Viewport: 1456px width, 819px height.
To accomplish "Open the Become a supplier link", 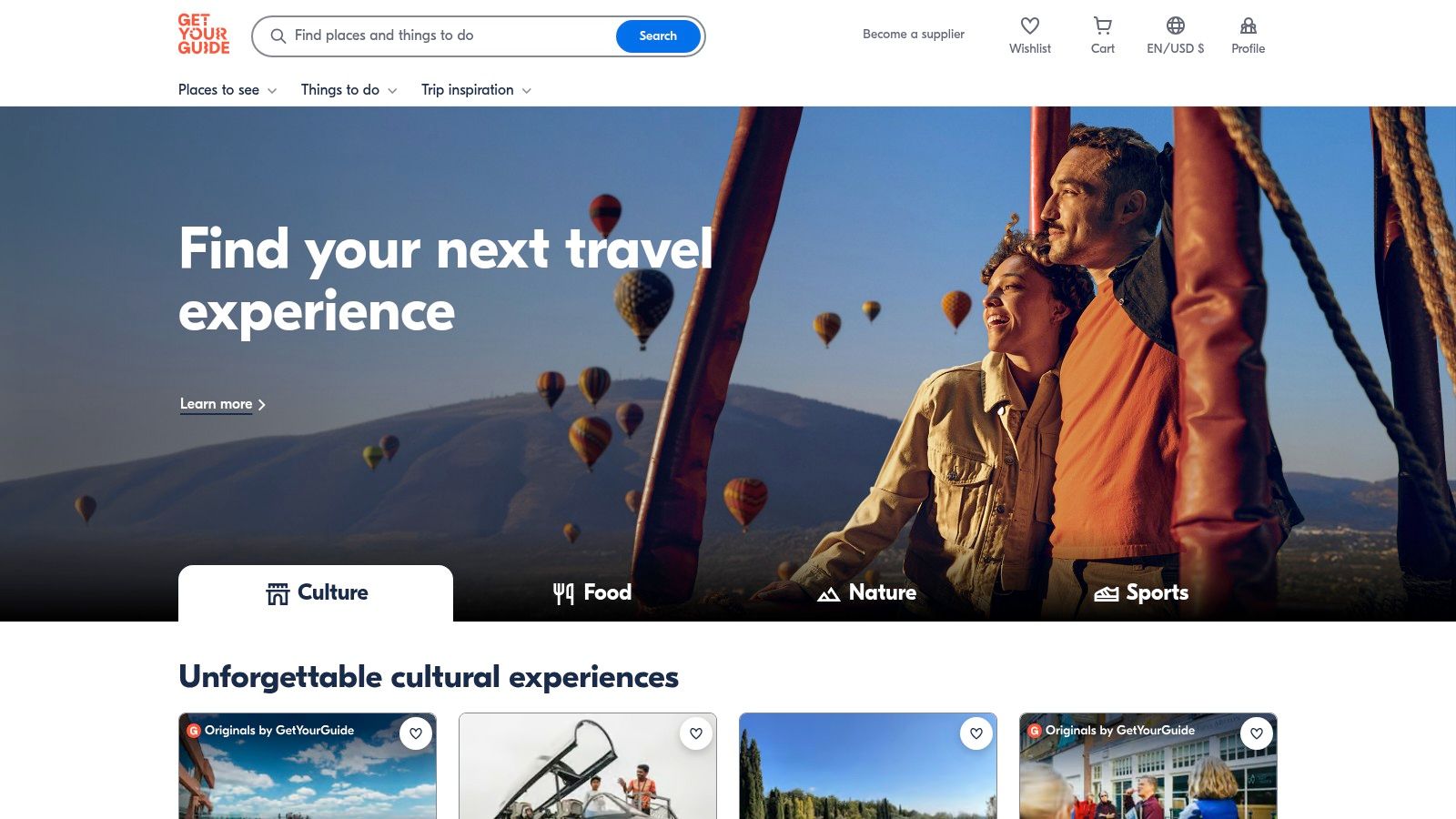I will (914, 35).
